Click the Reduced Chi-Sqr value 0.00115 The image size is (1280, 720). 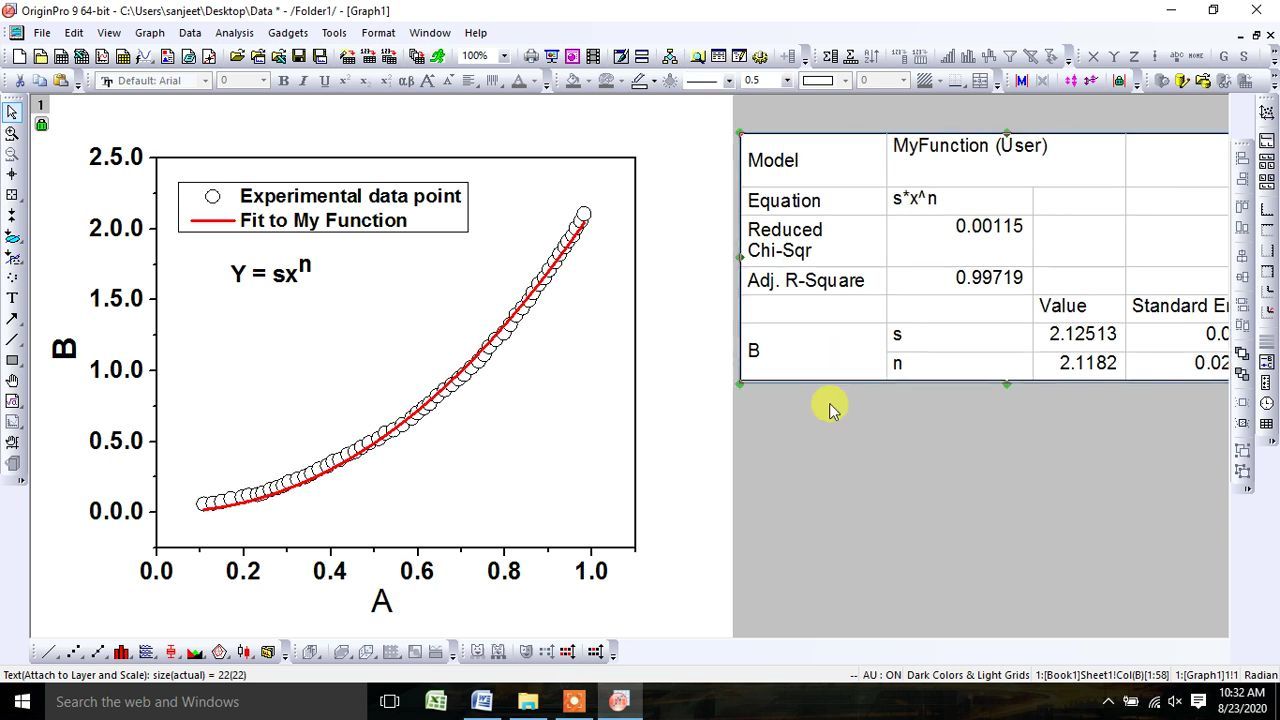click(x=989, y=226)
